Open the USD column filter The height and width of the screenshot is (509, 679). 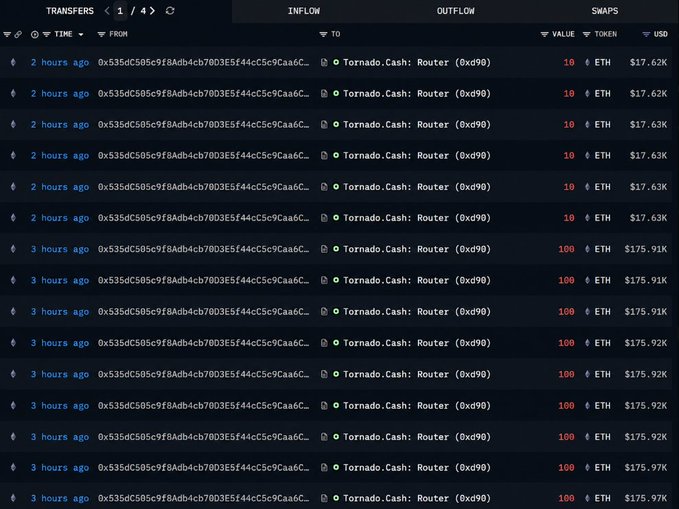click(x=646, y=34)
